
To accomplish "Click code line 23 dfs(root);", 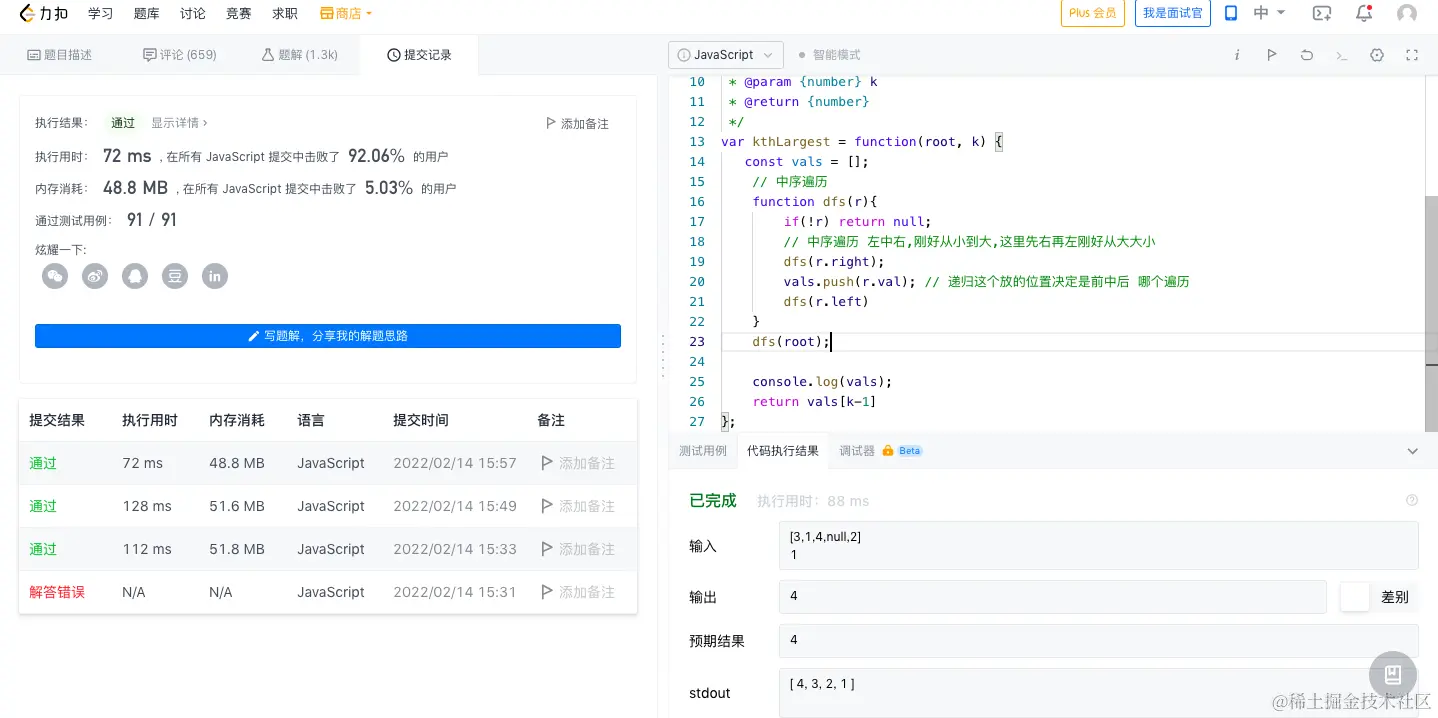I will (x=792, y=341).
